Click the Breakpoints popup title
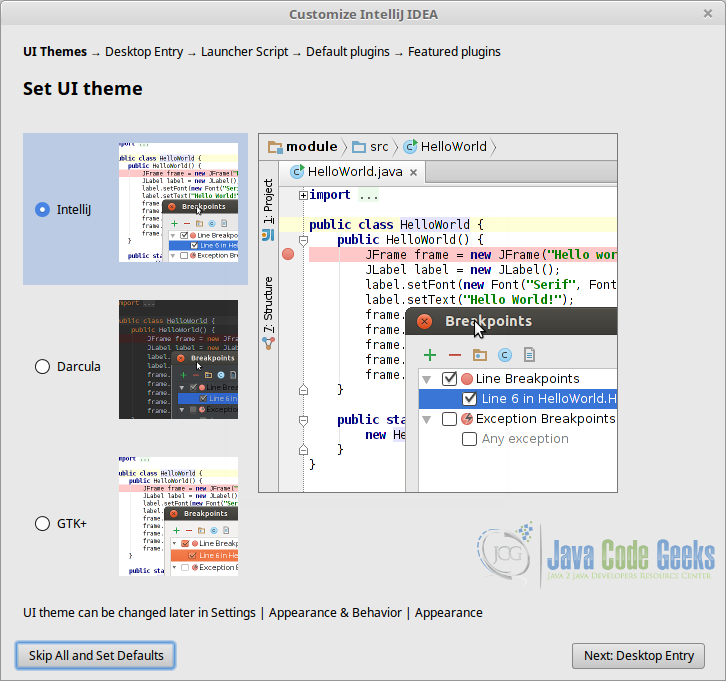The image size is (726, 681). click(488, 321)
